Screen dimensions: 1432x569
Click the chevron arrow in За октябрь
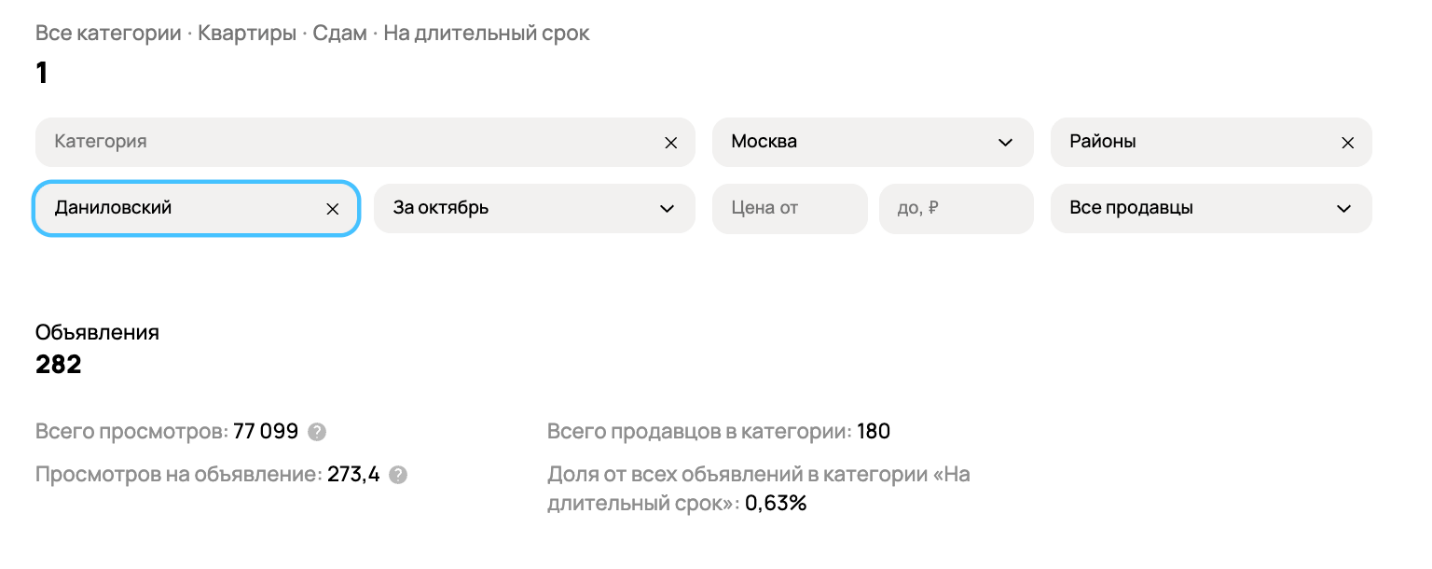pos(667,209)
